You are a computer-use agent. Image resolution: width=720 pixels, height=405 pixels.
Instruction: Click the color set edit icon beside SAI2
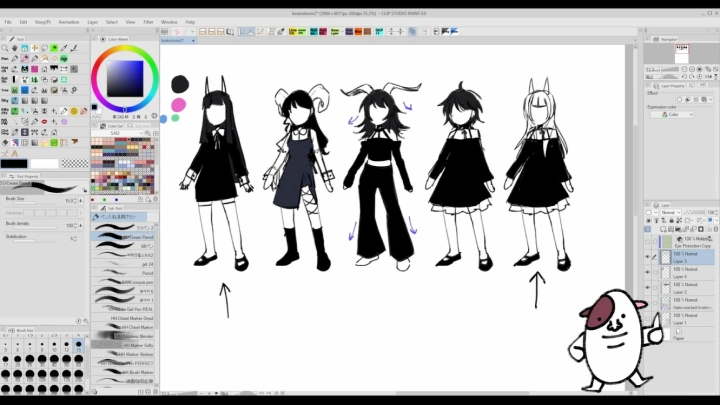(148, 133)
